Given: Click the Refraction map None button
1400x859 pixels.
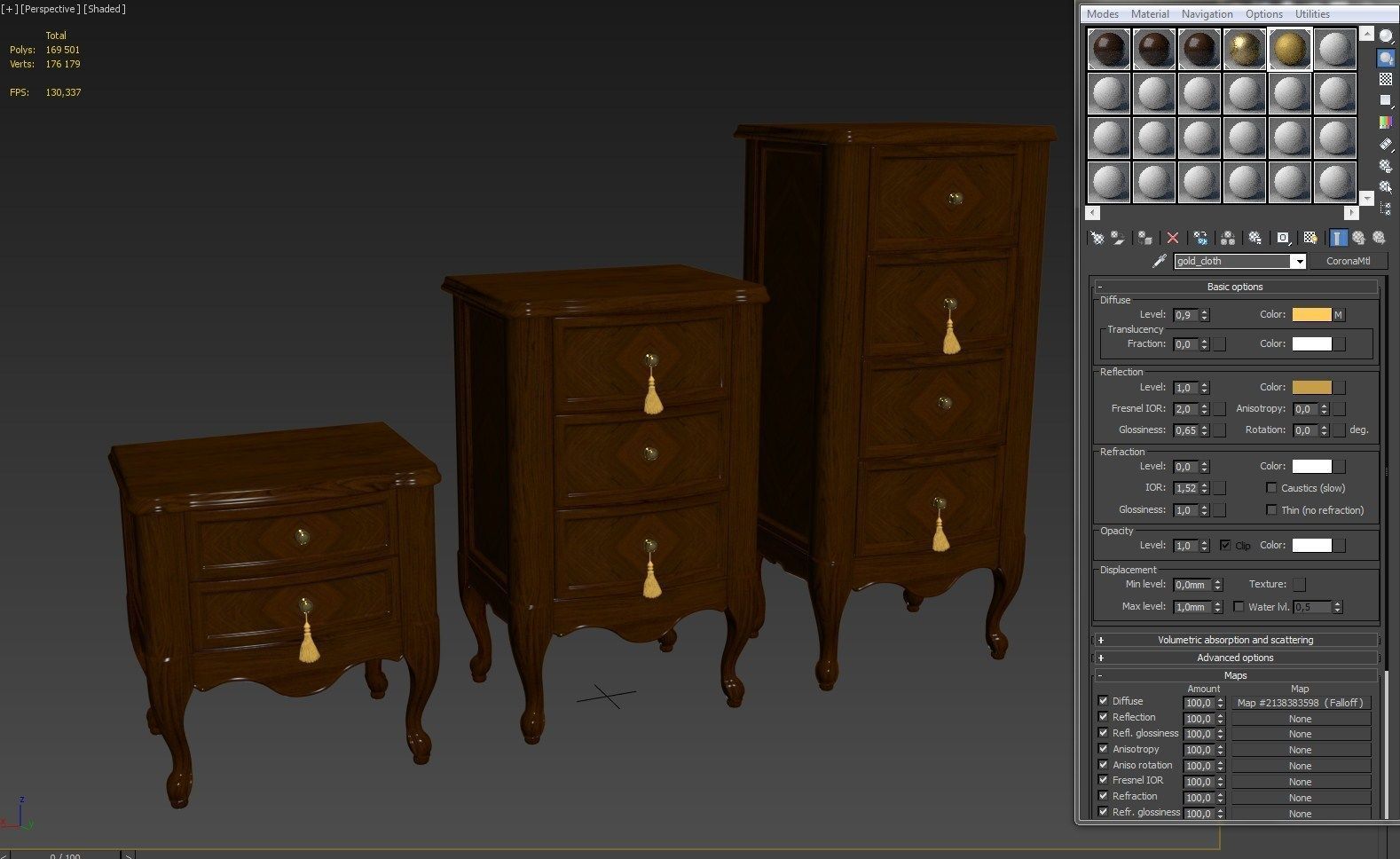Looking at the screenshot, I should coord(1300,798).
